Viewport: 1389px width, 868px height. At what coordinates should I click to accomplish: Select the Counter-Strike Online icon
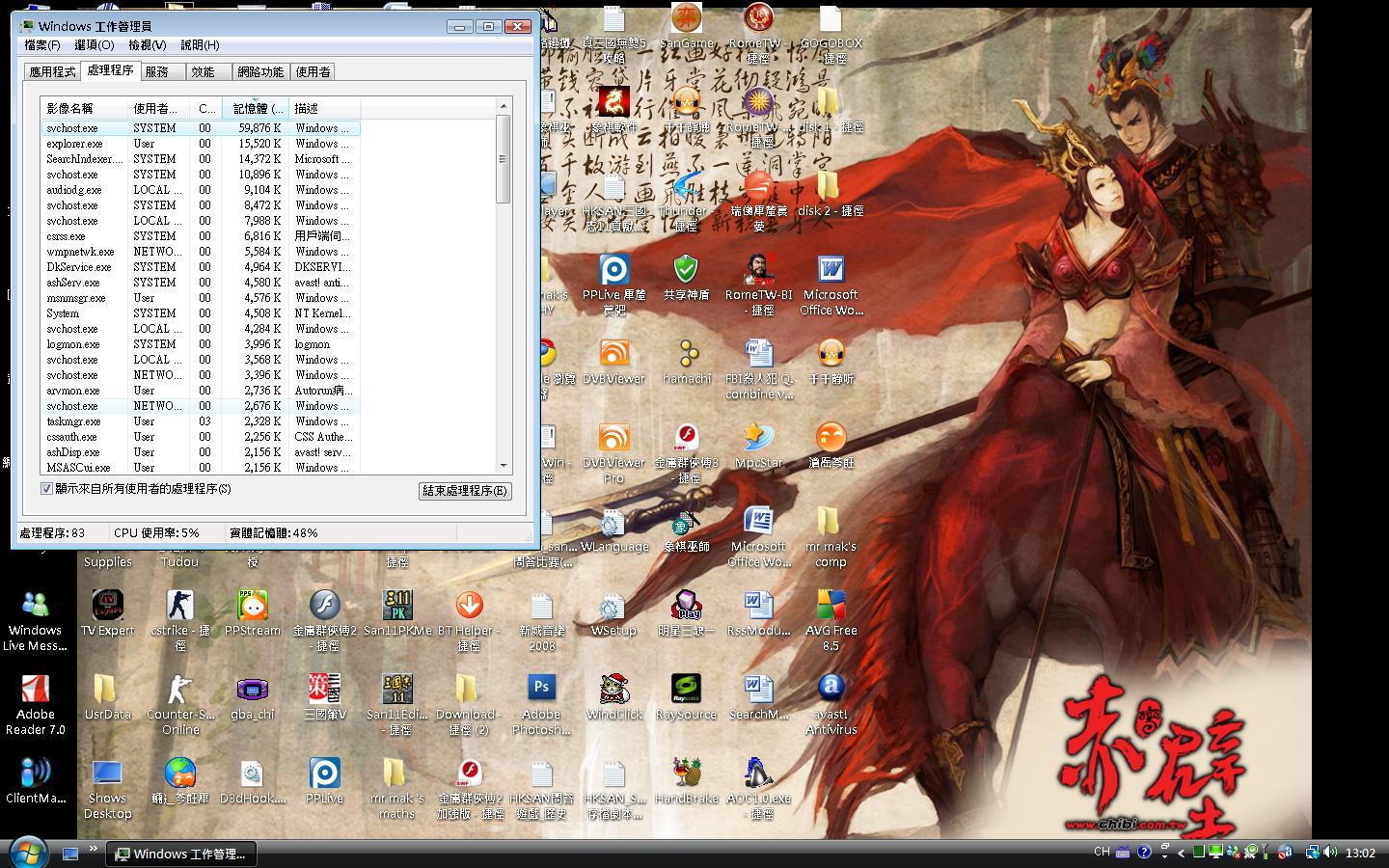tap(180, 704)
